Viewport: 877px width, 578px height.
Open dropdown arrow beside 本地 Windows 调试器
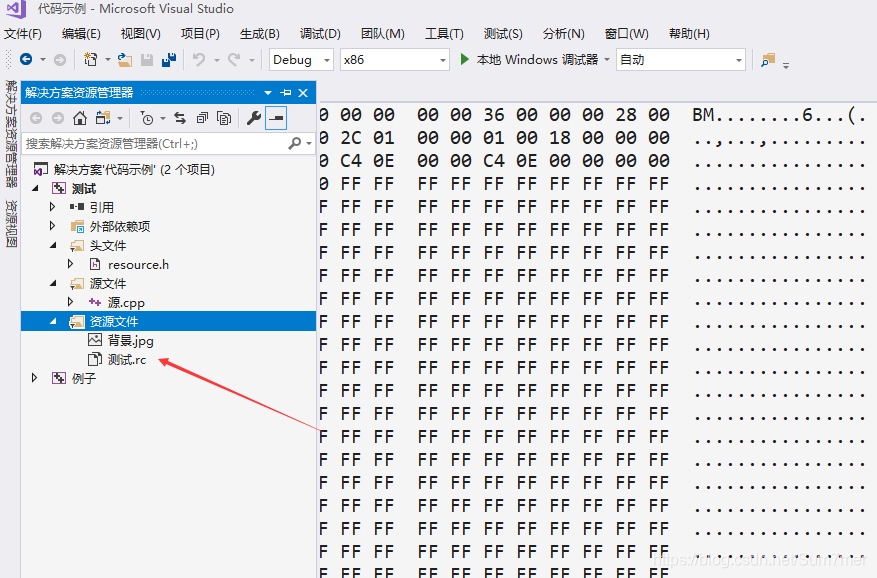(607, 59)
